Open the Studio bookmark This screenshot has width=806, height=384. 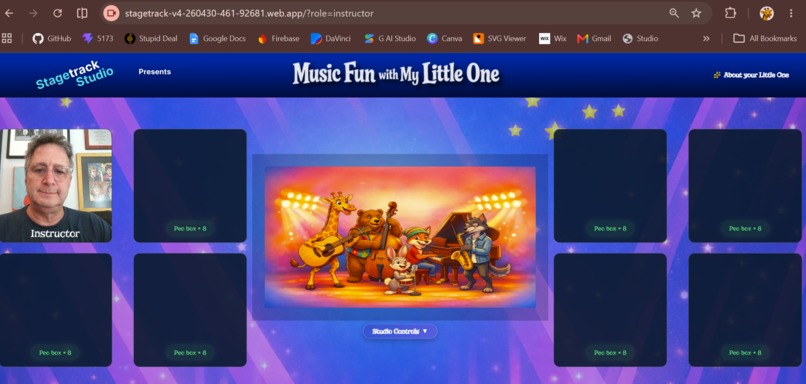click(x=640, y=39)
